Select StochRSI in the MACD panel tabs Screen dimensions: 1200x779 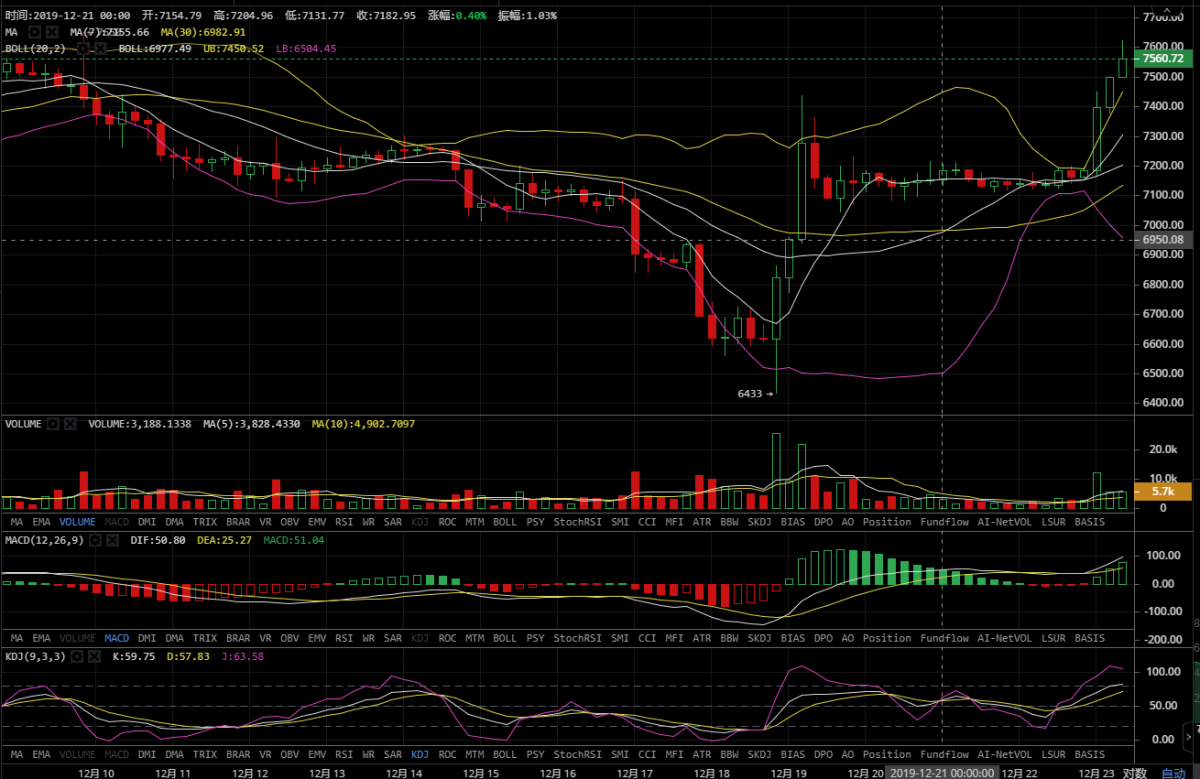578,638
